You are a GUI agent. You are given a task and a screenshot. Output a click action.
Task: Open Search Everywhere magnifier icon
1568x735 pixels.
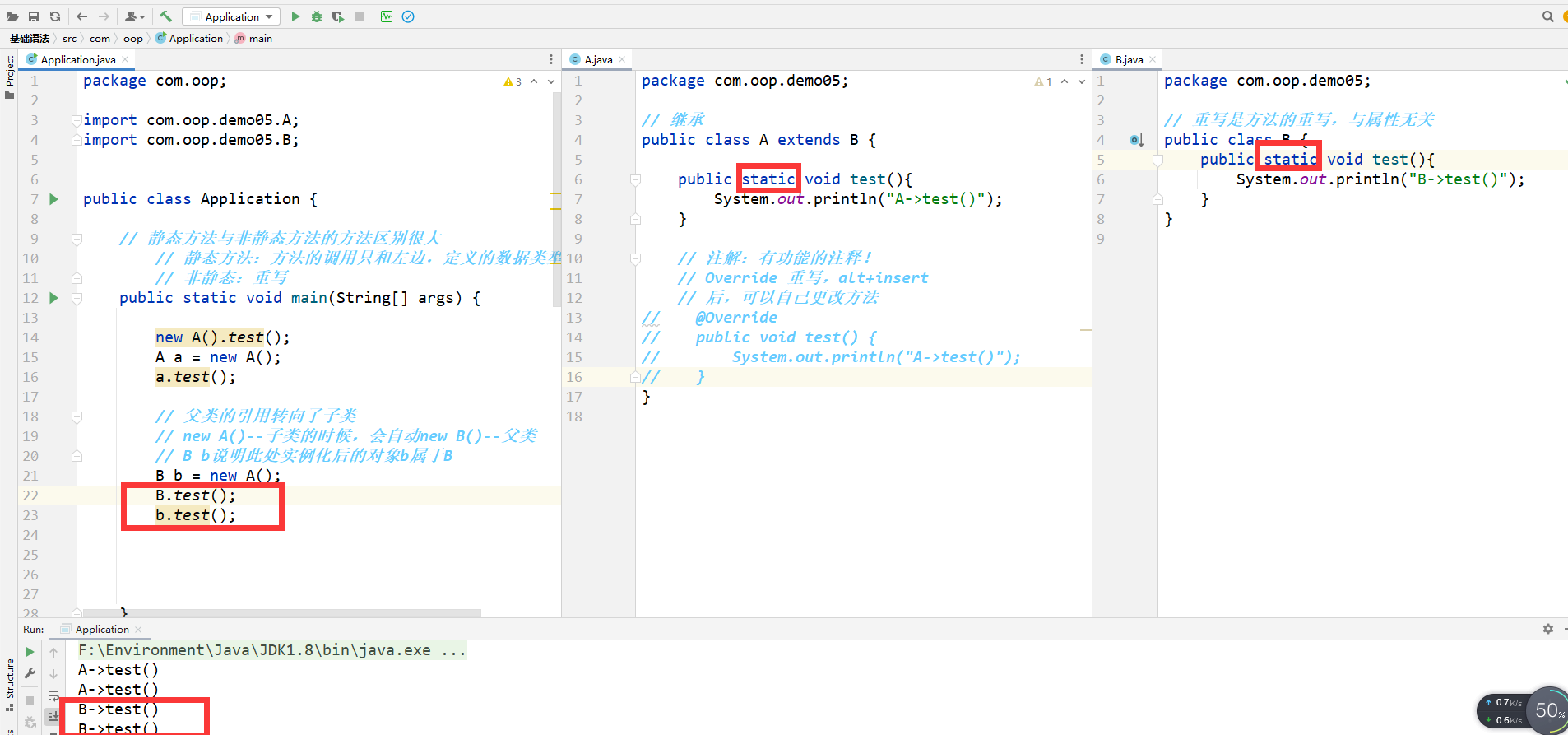(1547, 16)
